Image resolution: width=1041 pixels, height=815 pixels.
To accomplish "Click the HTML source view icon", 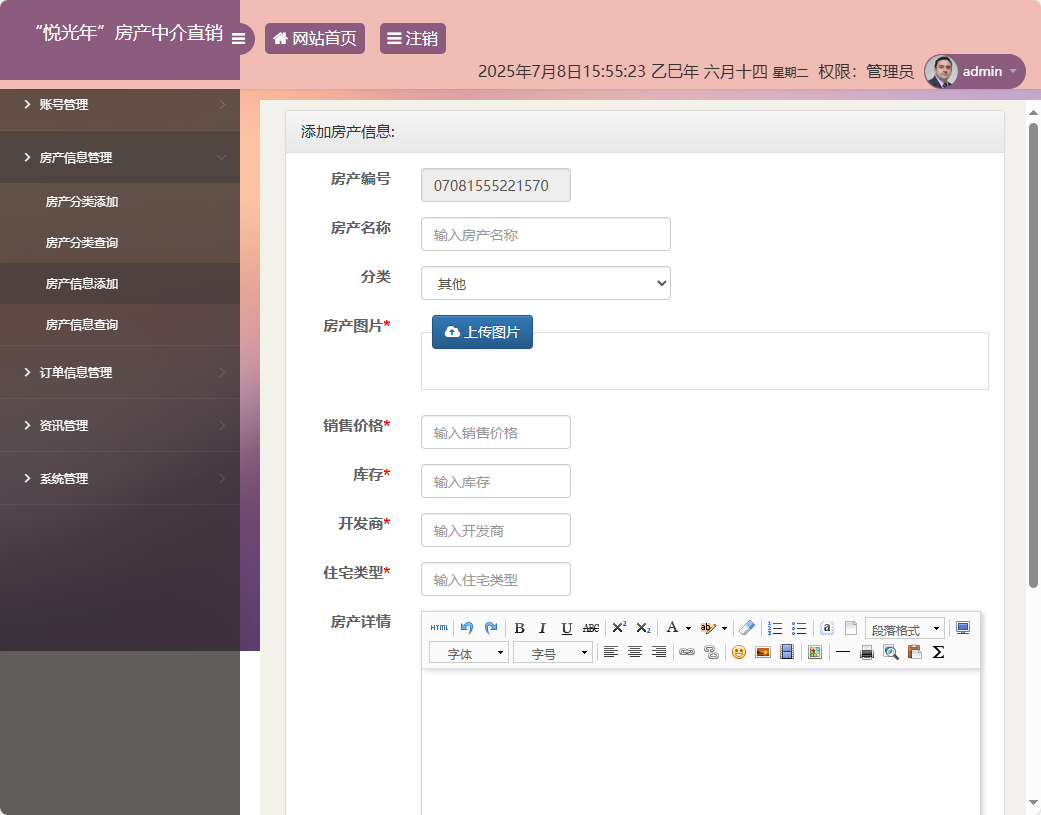I will tap(439, 628).
